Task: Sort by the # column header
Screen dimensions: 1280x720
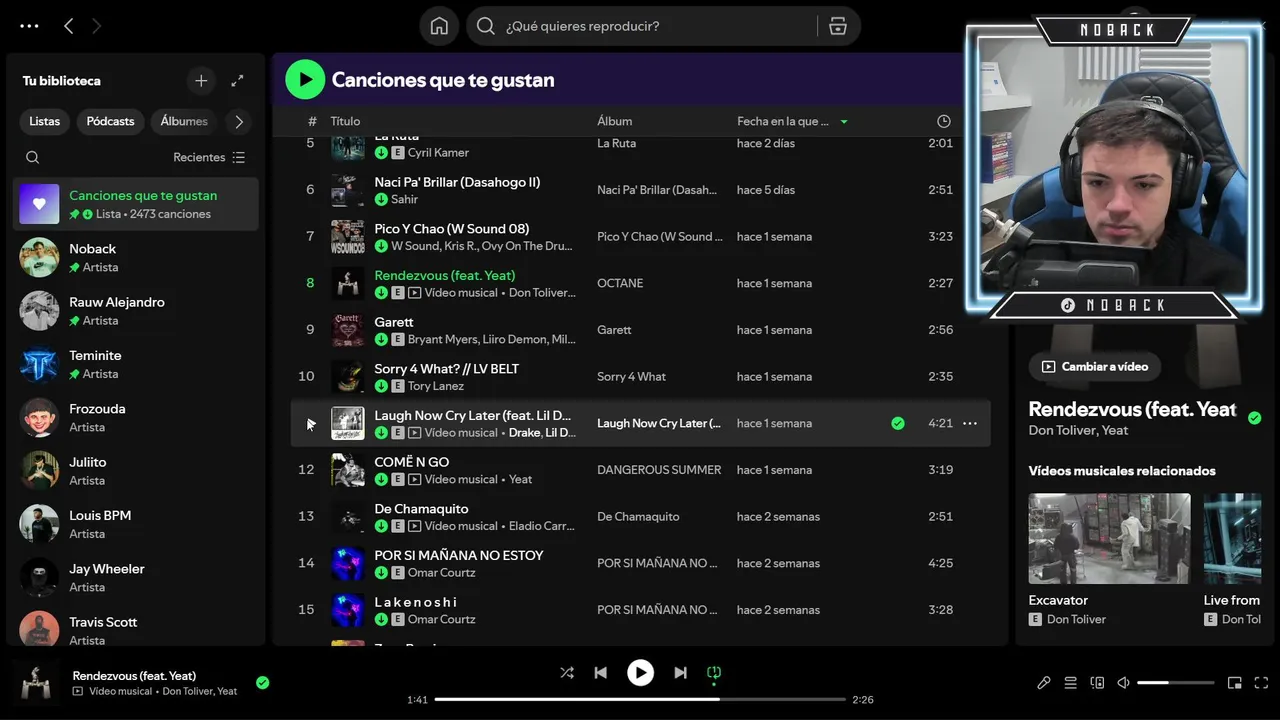Action: pos(312,121)
